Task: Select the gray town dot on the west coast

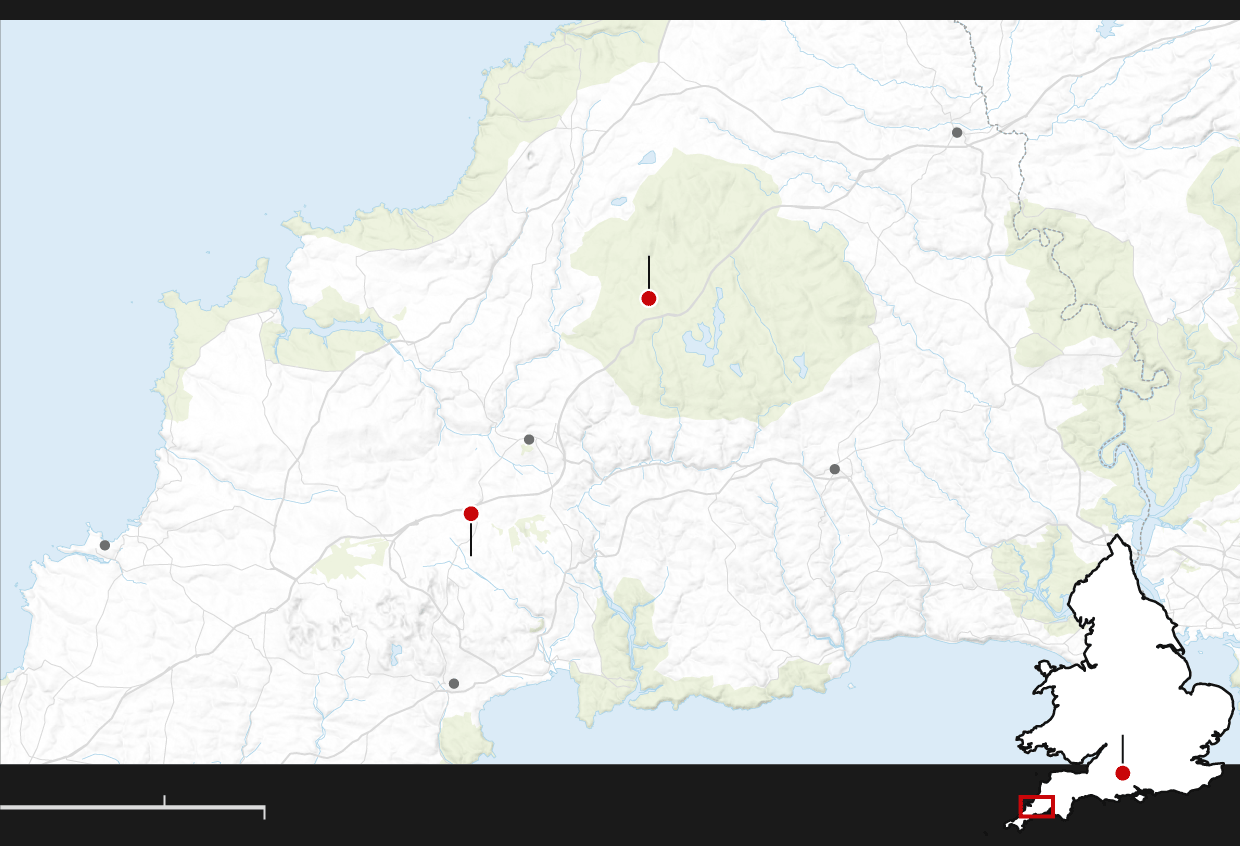Action: pyautogui.click(x=105, y=545)
